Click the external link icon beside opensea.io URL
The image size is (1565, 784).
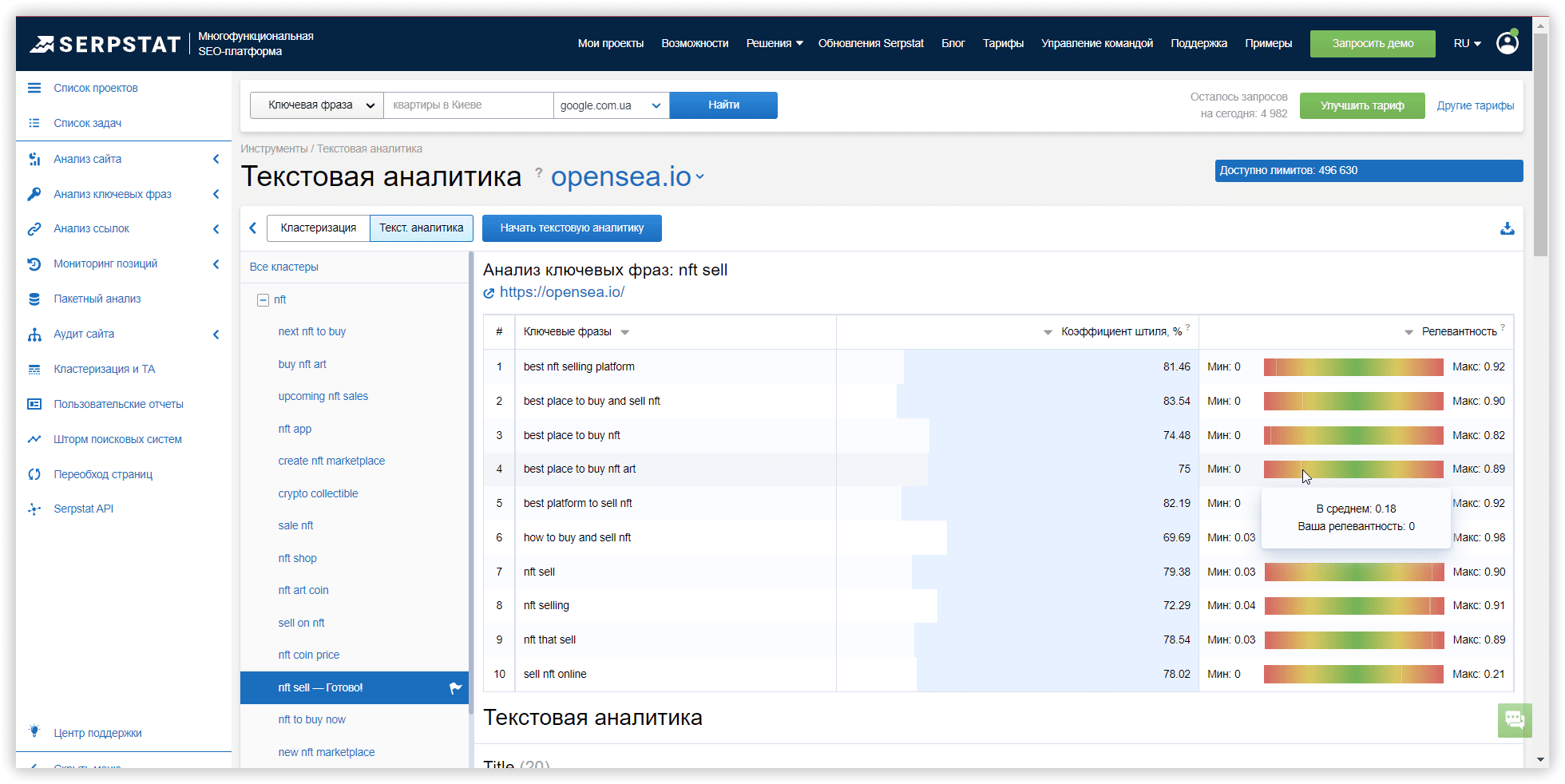(489, 293)
